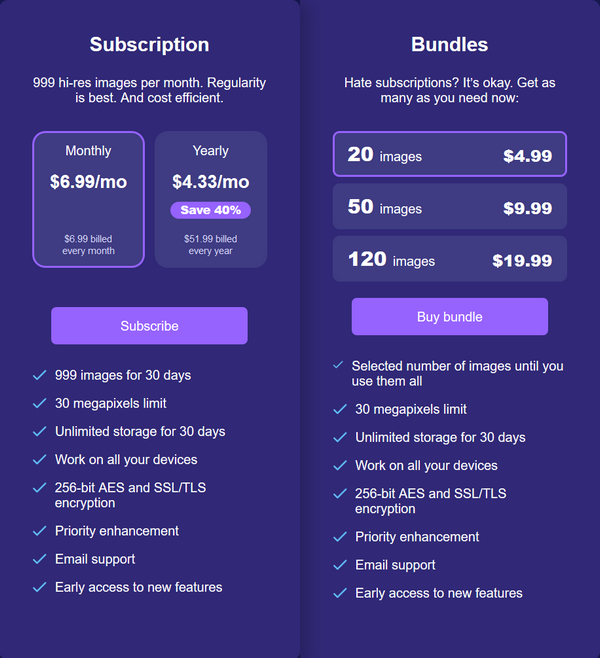The image size is (600, 658).
Task: Click checkmark next to Bundles '30 megapixels limit'
Action: 340,409
